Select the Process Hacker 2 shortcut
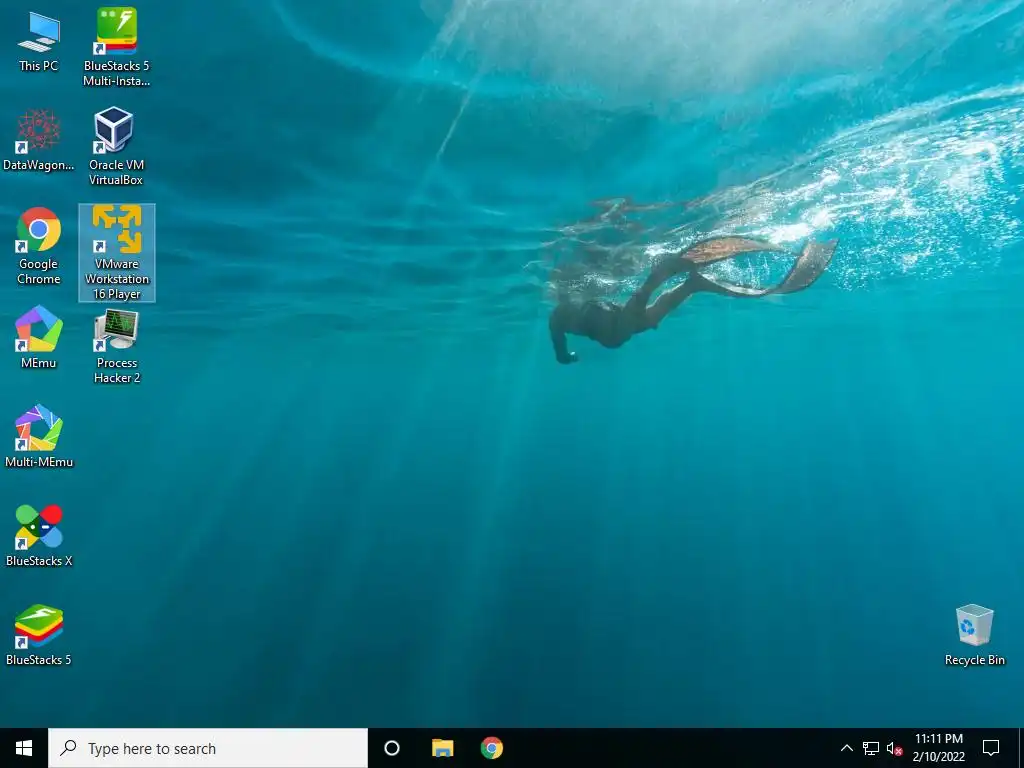Viewport: 1024px width, 768px height. pos(117,346)
